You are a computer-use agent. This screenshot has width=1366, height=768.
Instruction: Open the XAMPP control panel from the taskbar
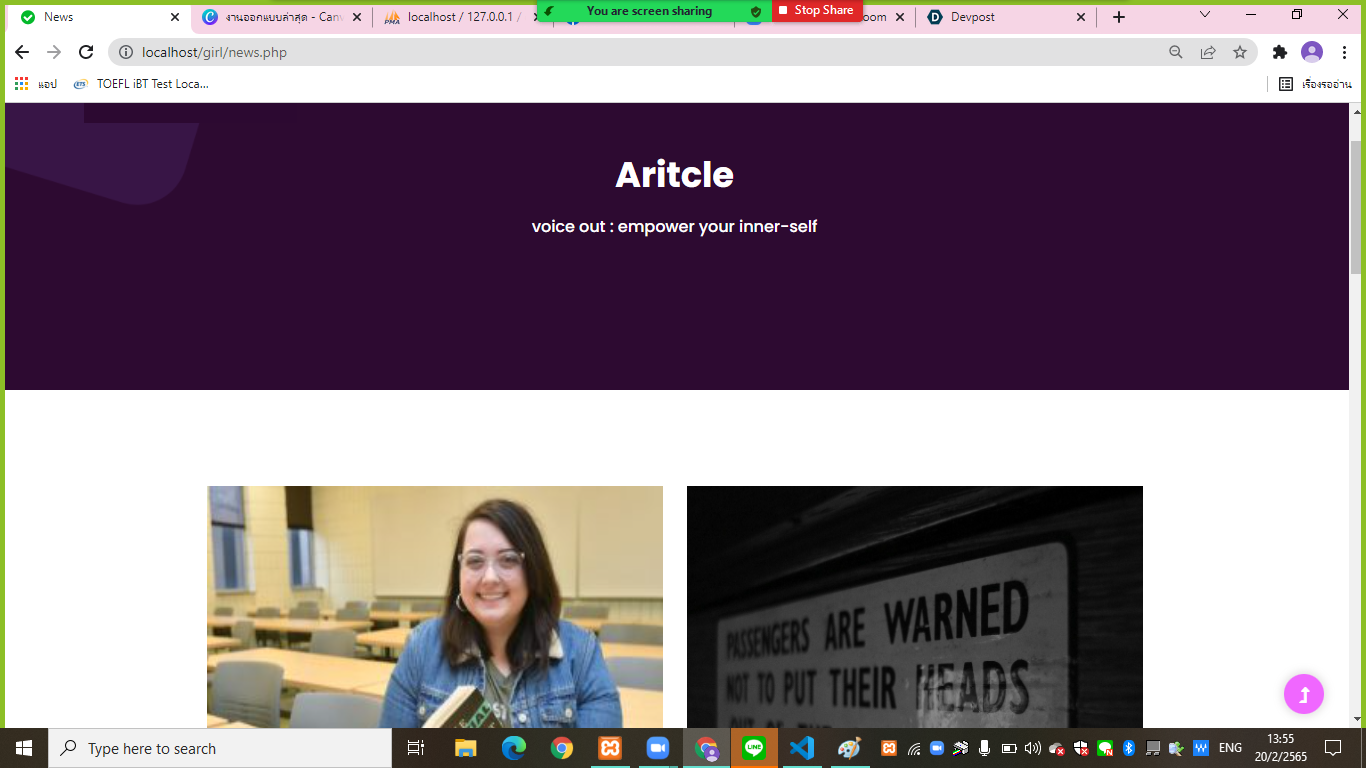pyautogui.click(x=608, y=748)
